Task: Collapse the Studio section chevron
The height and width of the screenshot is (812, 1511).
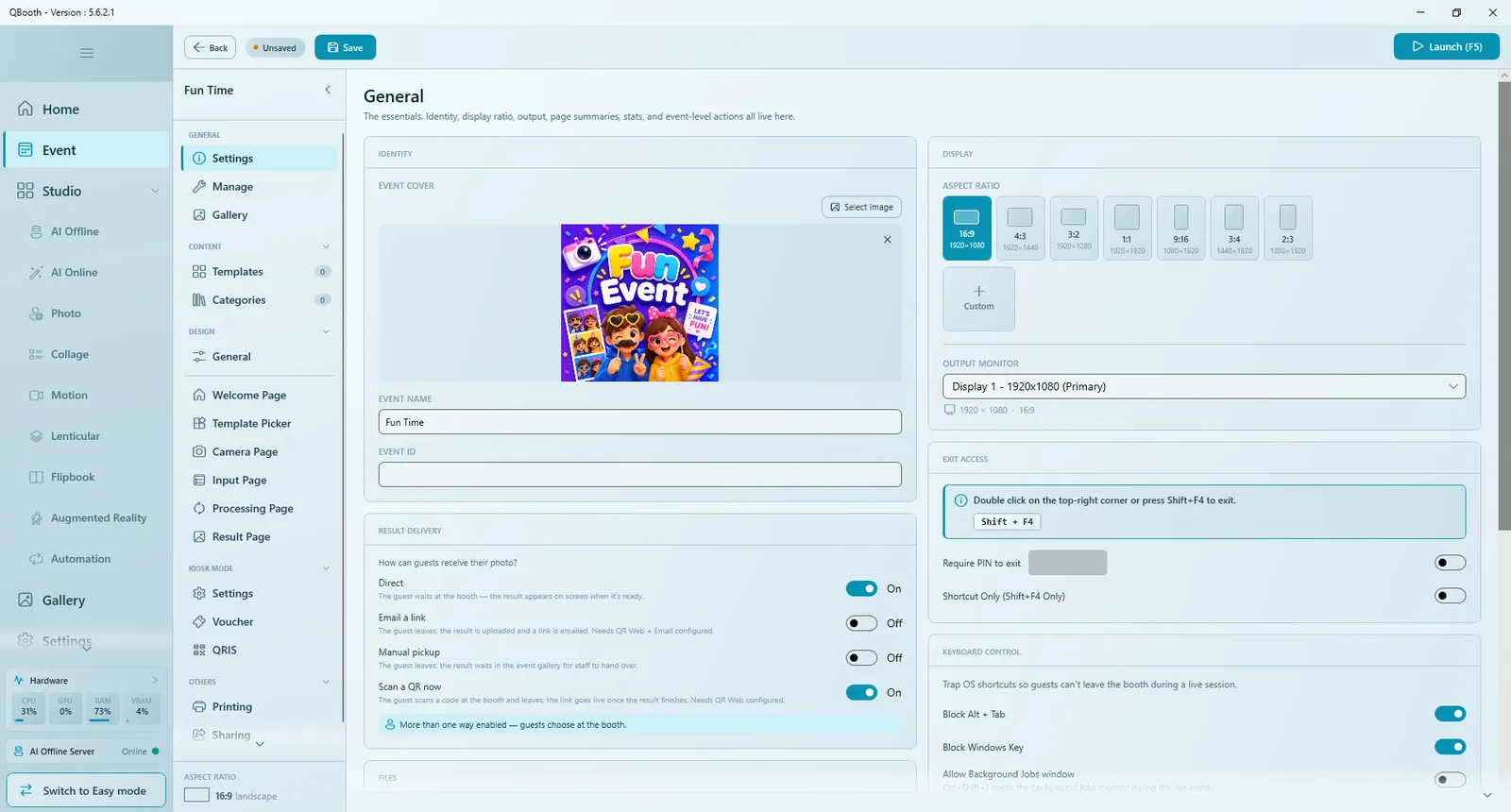Action: [155, 191]
